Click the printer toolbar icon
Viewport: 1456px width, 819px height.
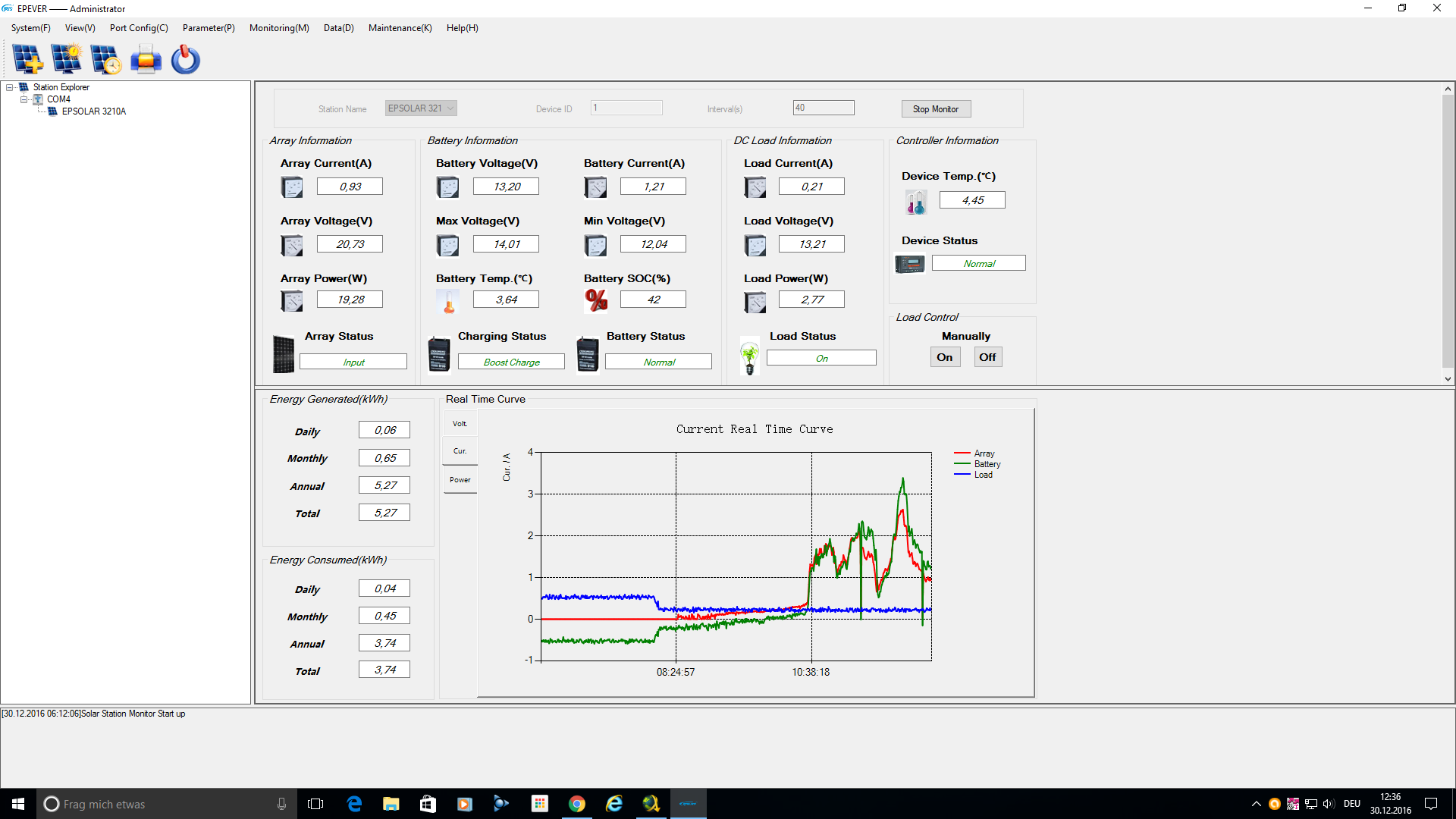point(146,59)
